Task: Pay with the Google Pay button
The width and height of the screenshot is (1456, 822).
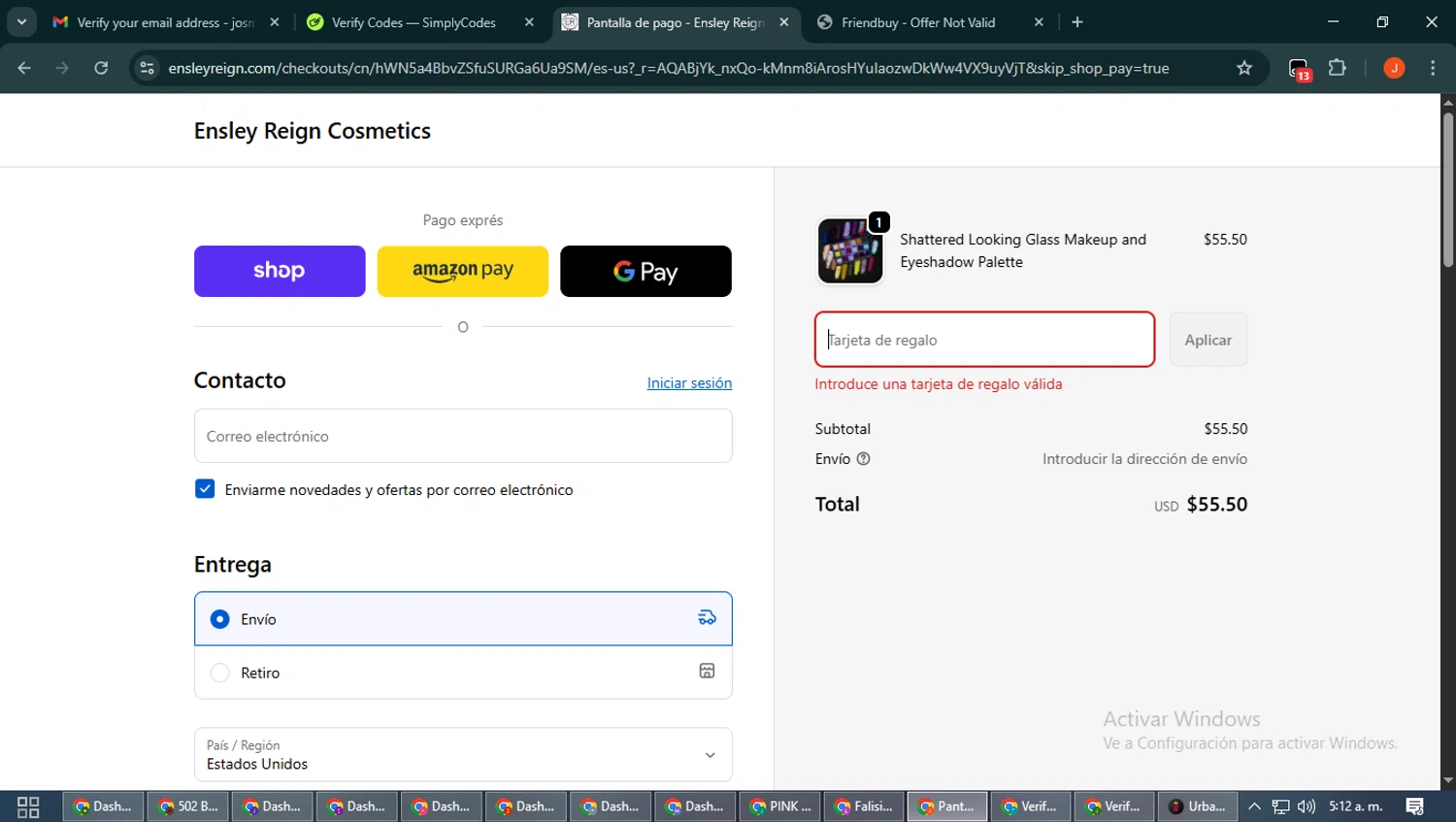Action: point(645,271)
